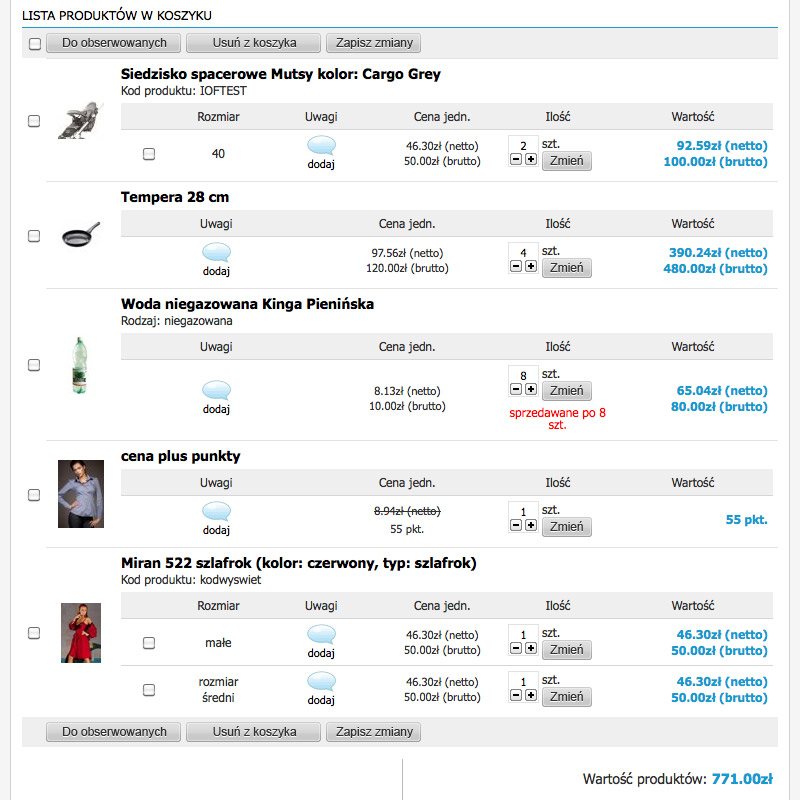Viewport: 800px width, 800px height.
Task: Click the comment bubble for cena plus punkty
Action: click(216, 511)
